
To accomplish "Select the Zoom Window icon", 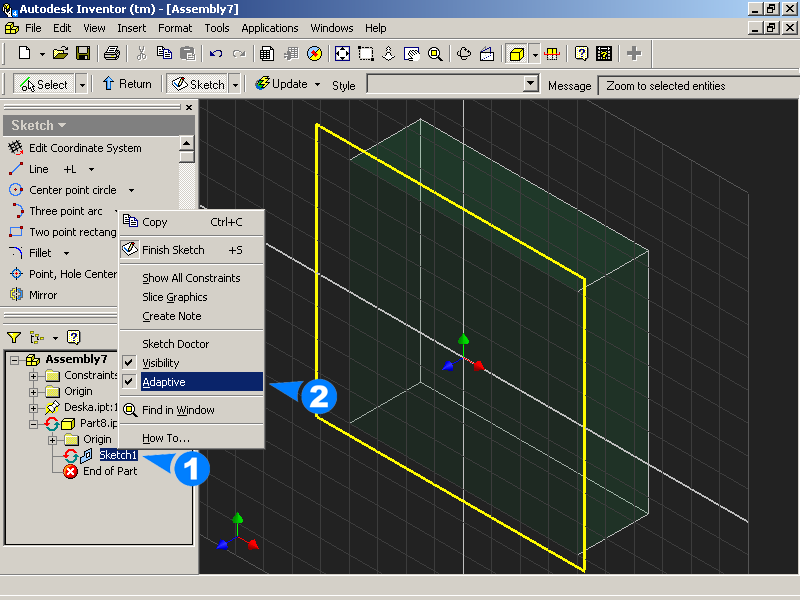I will pyautogui.click(x=365, y=53).
